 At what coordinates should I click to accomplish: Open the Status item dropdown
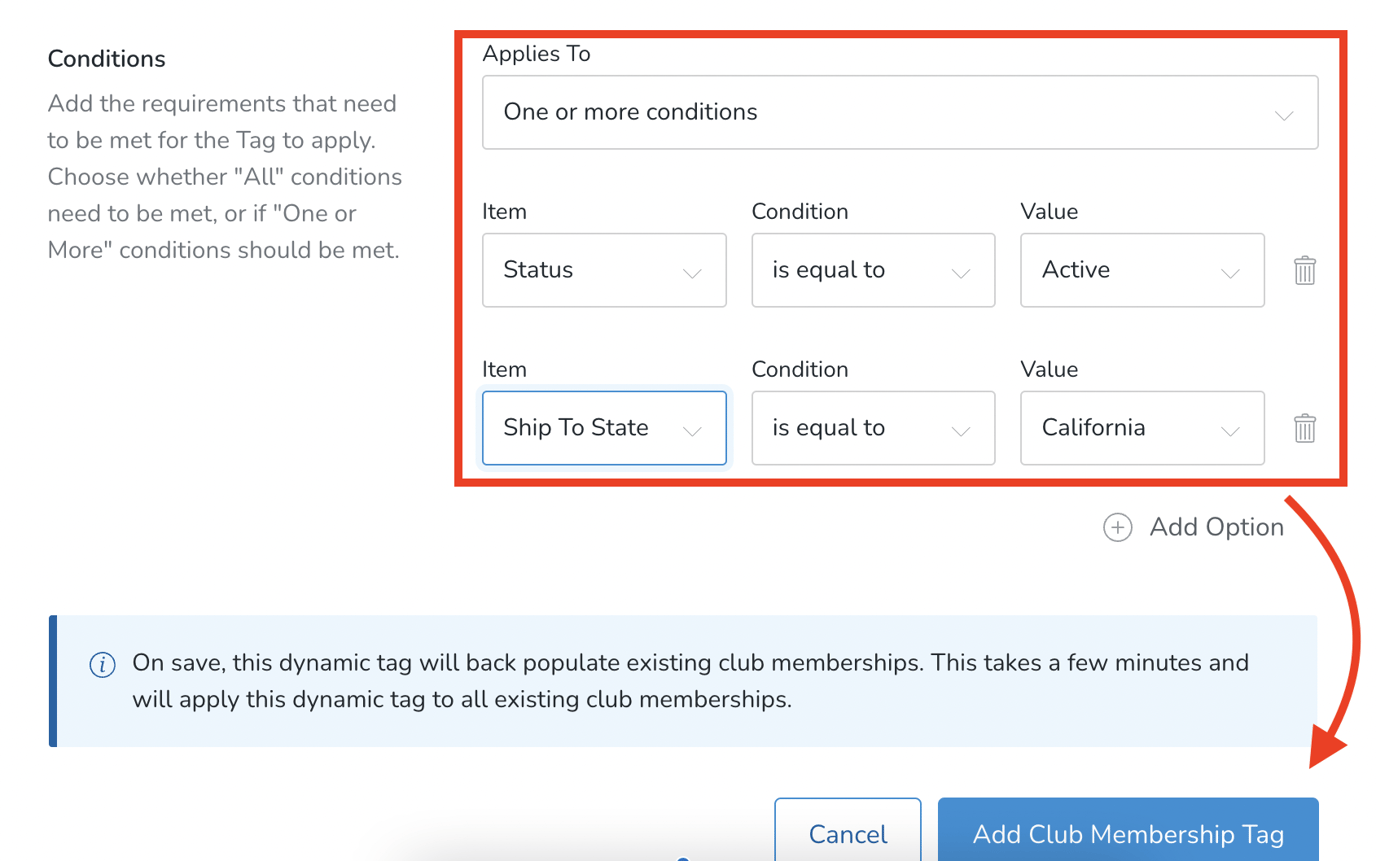(x=604, y=270)
